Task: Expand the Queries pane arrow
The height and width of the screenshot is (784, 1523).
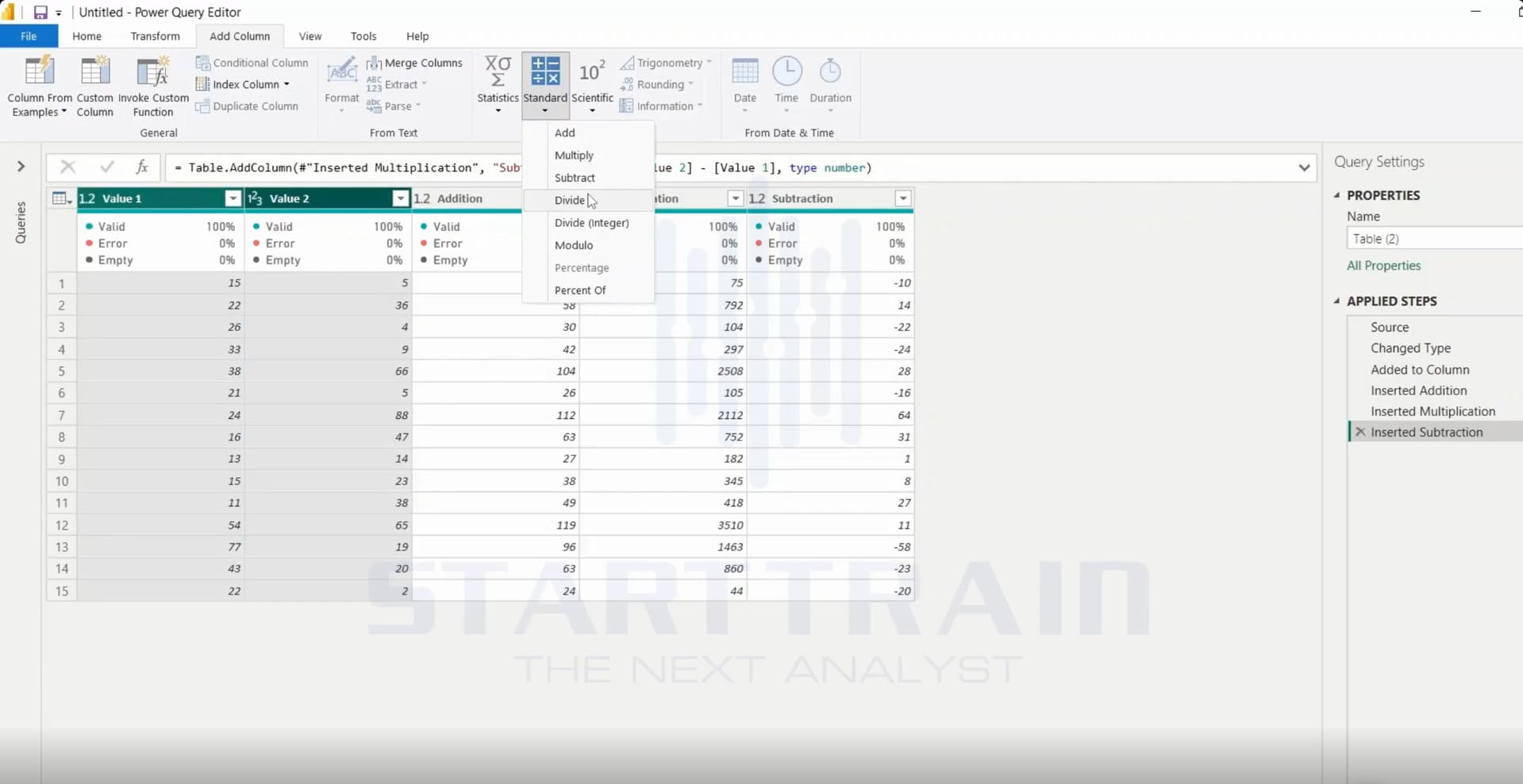Action: point(21,167)
